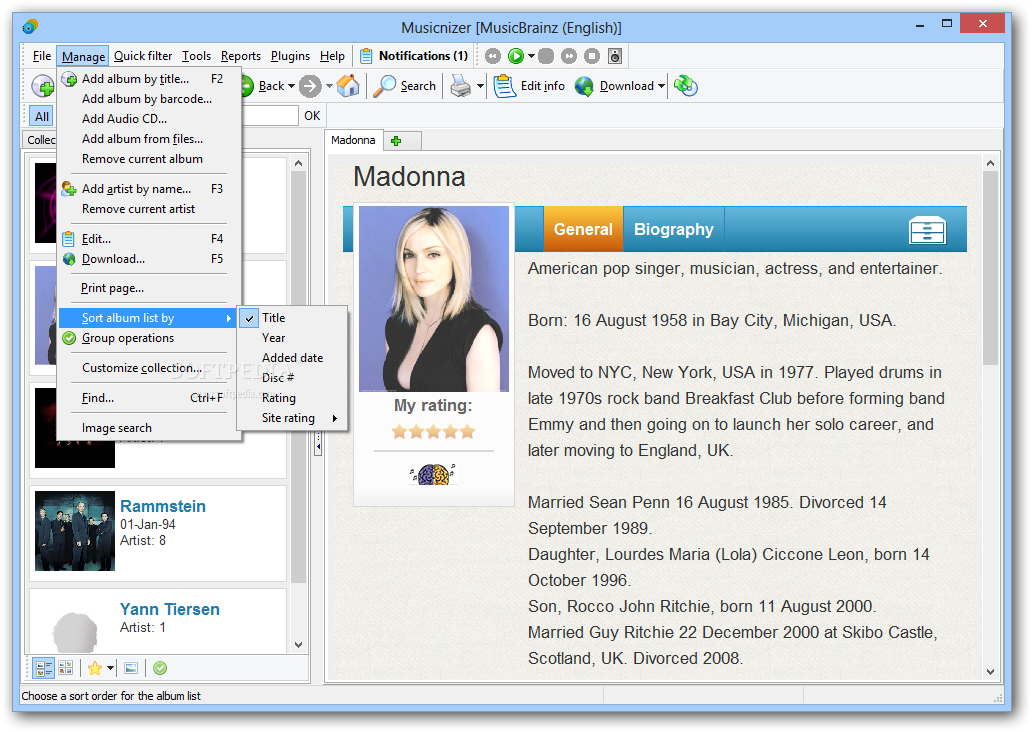Open Download dropdown arrow
The width and height of the screenshot is (1032, 732).
click(x=661, y=86)
